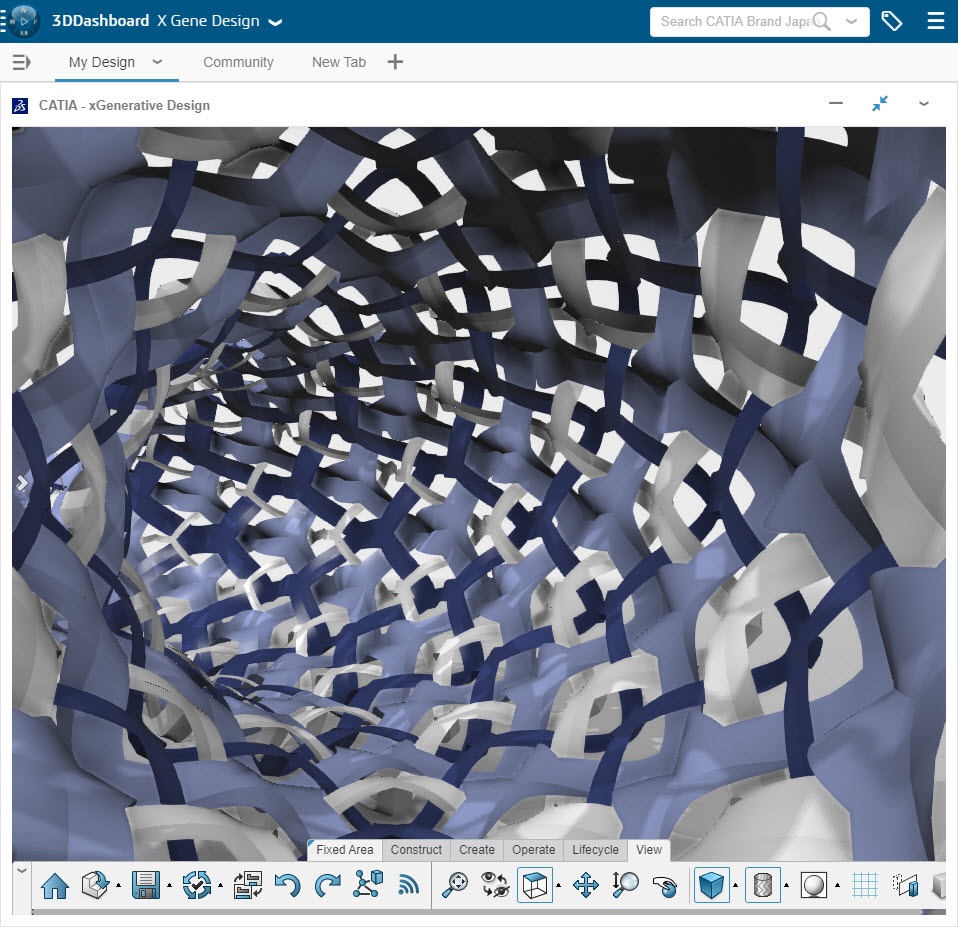Click the Fit All In zoom icon
The image size is (958, 927).
[455, 885]
